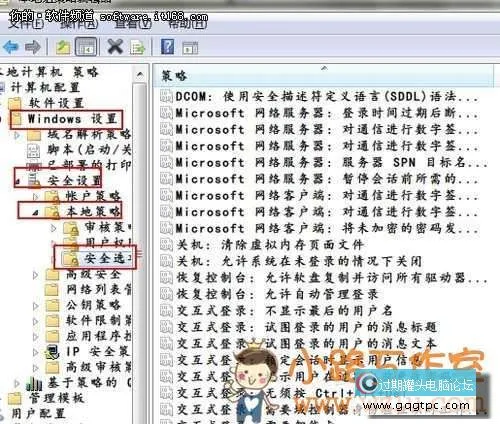The image size is (500, 424).
Task: Collapse the 安全设置 tree node
Action: [18, 182]
